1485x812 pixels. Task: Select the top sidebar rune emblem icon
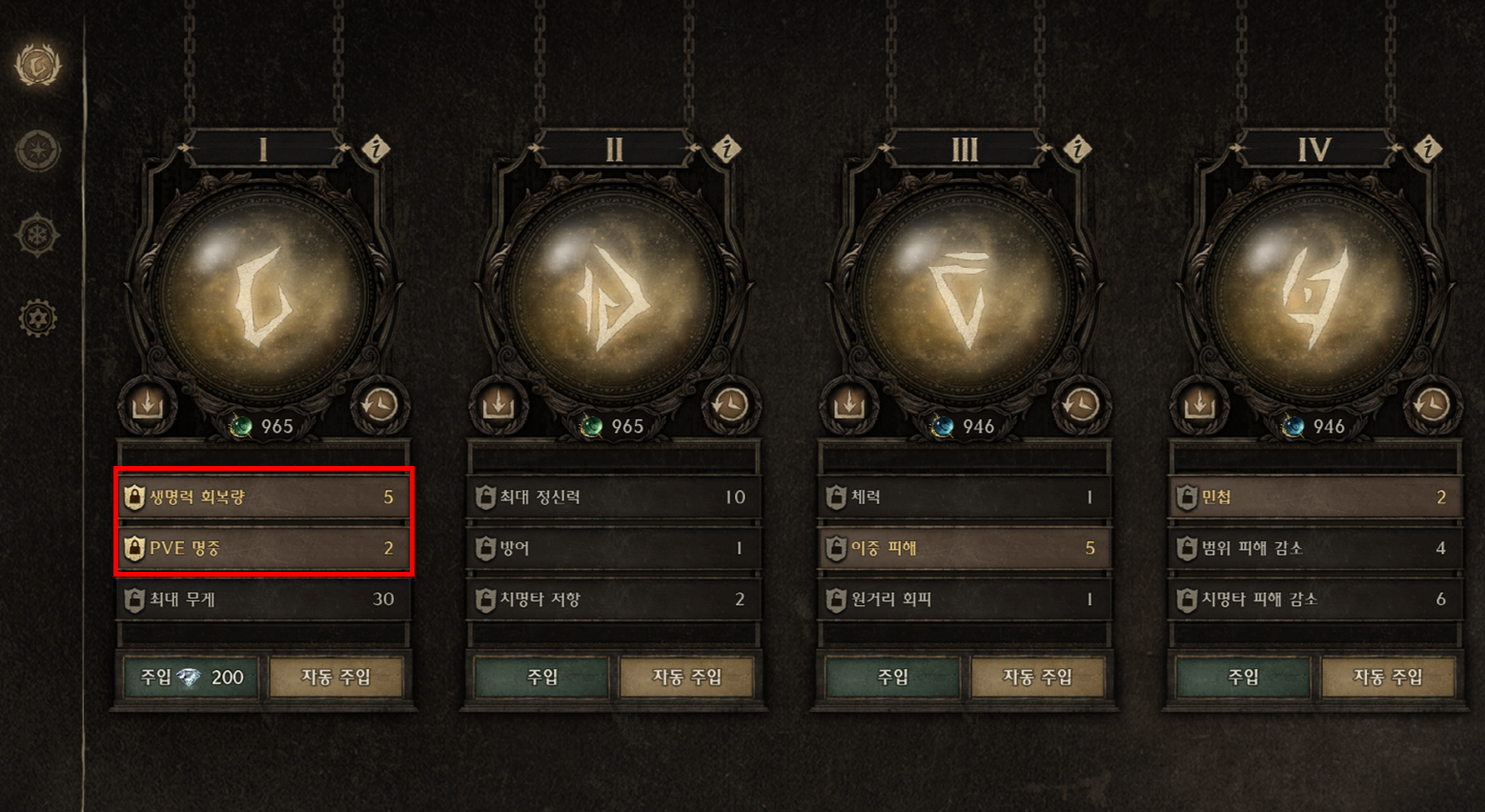tap(38, 65)
